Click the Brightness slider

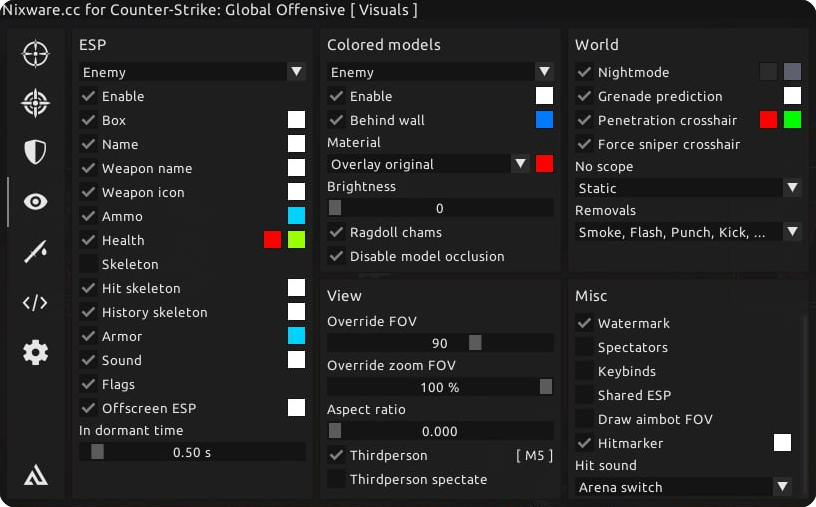440,208
